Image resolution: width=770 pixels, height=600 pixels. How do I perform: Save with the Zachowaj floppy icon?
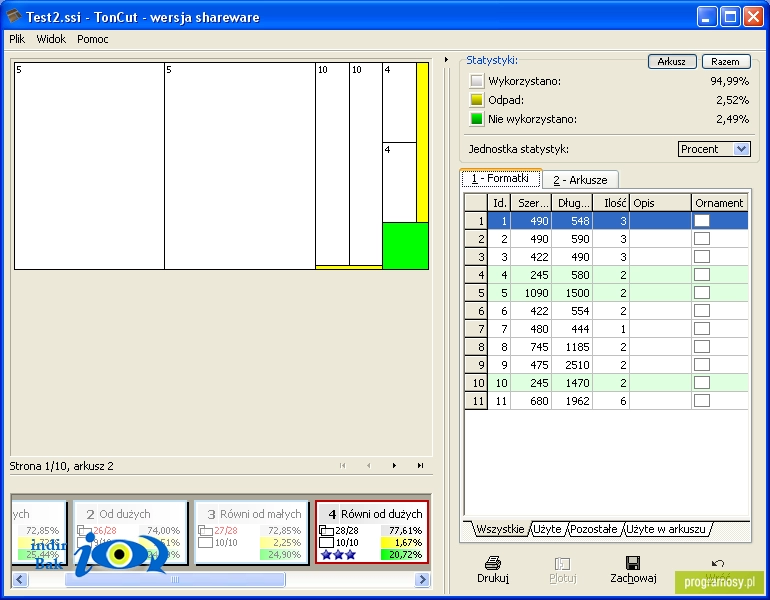(x=633, y=563)
